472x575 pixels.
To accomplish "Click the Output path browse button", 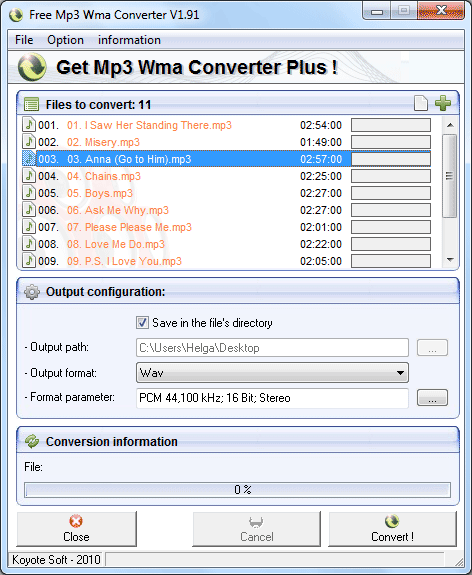I will [x=432, y=348].
